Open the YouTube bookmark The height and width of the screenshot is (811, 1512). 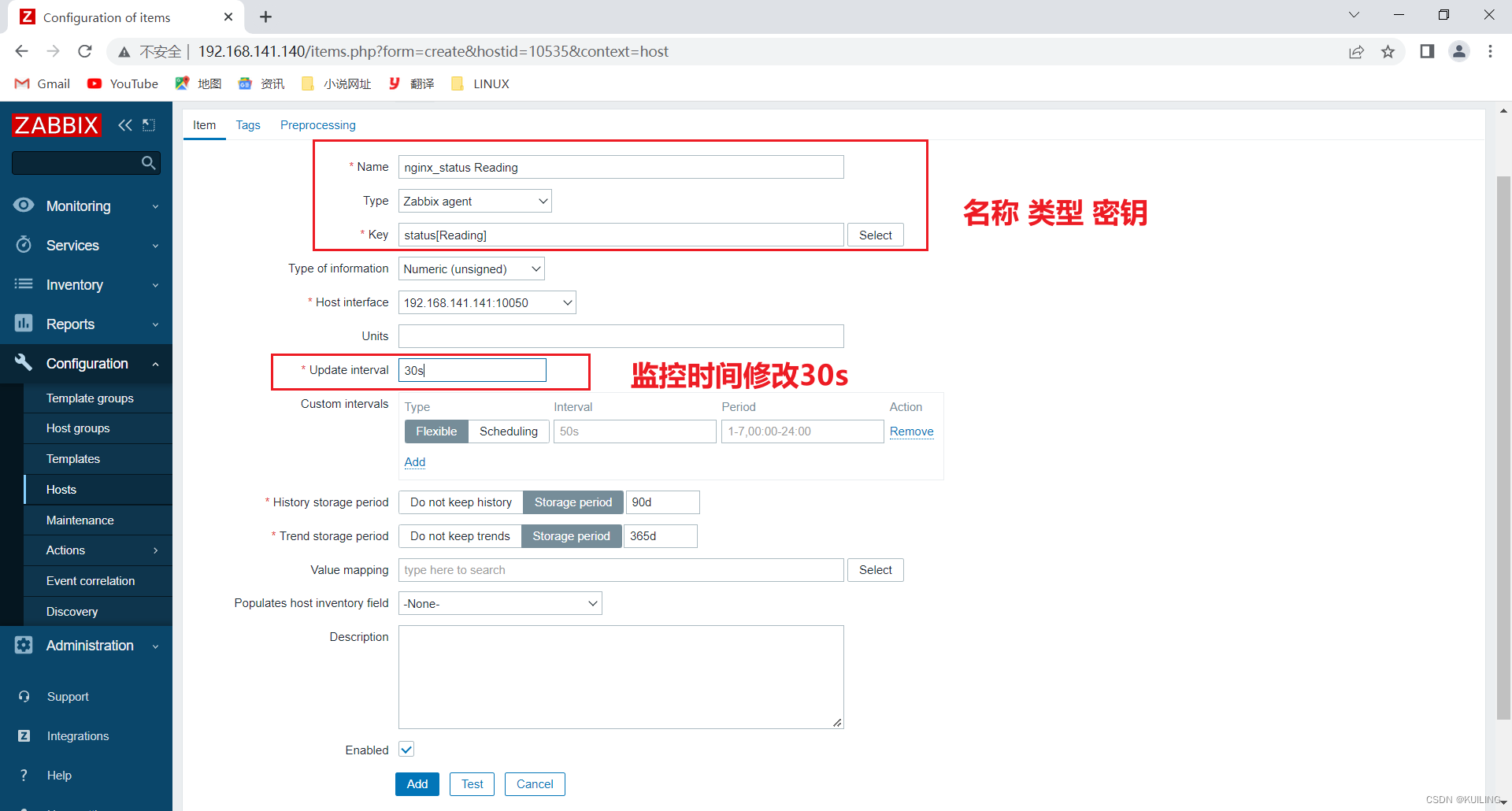[123, 83]
